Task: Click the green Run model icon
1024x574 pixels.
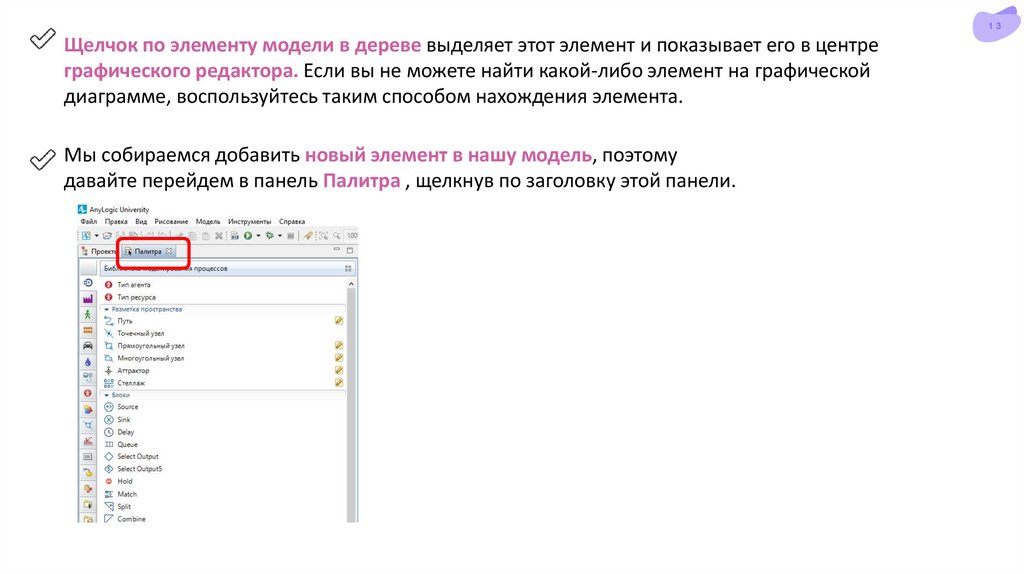Action: (x=248, y=236)
